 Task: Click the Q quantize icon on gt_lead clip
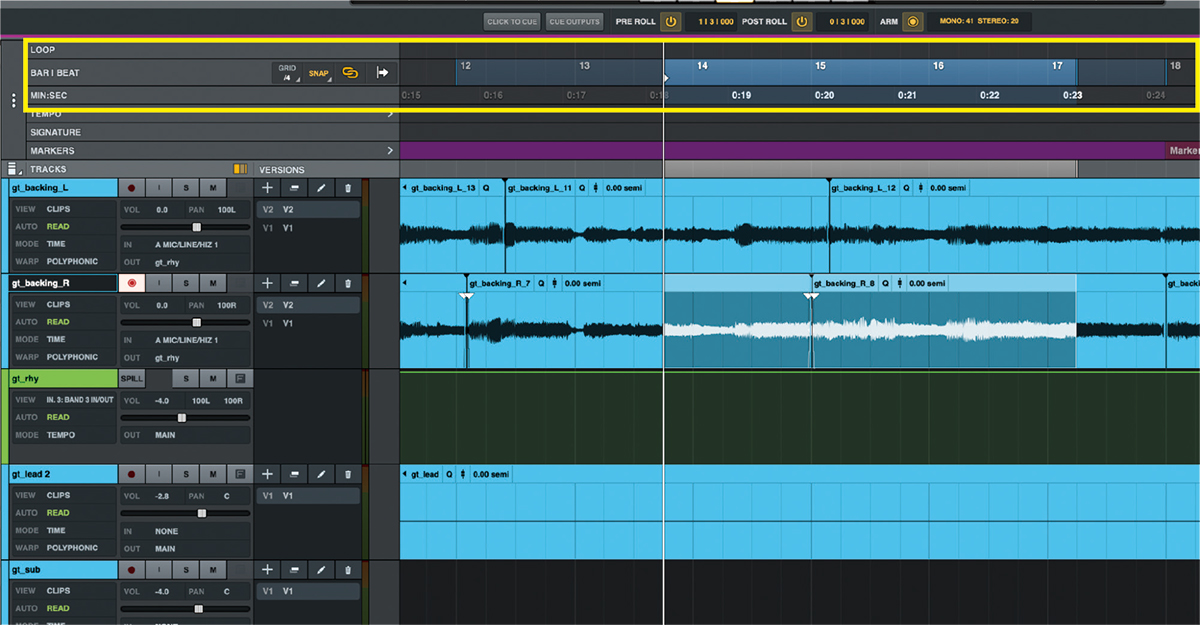(450, 474)
